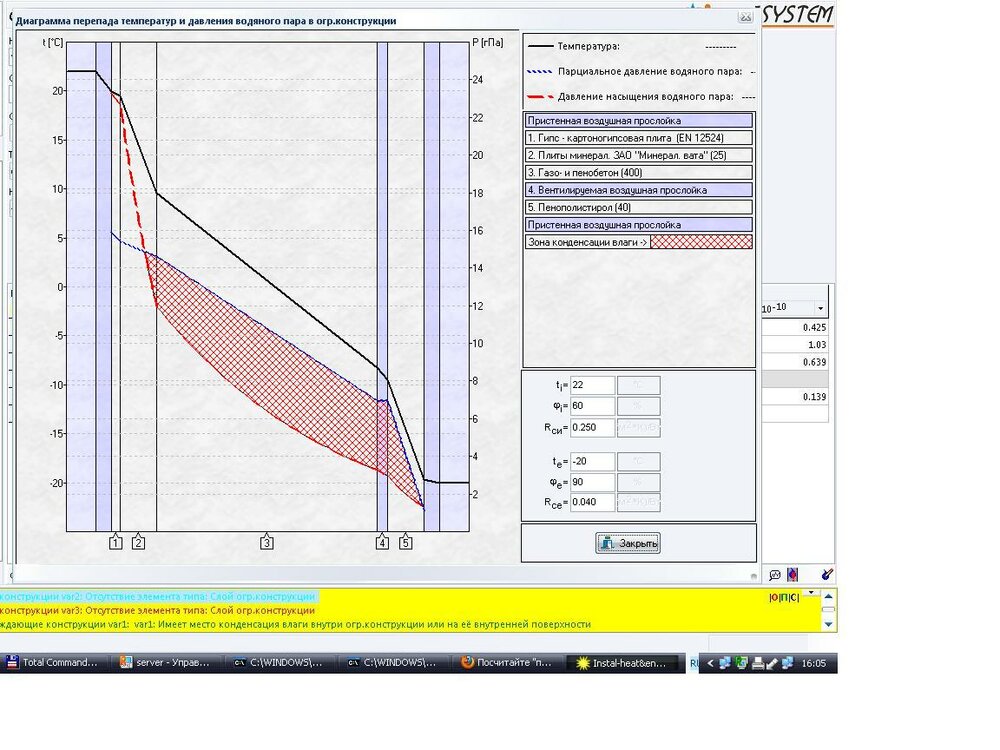Click the ti interior temperature input field
The width and height of the screenshot is (1000, 750).
(x=592, y=386)
